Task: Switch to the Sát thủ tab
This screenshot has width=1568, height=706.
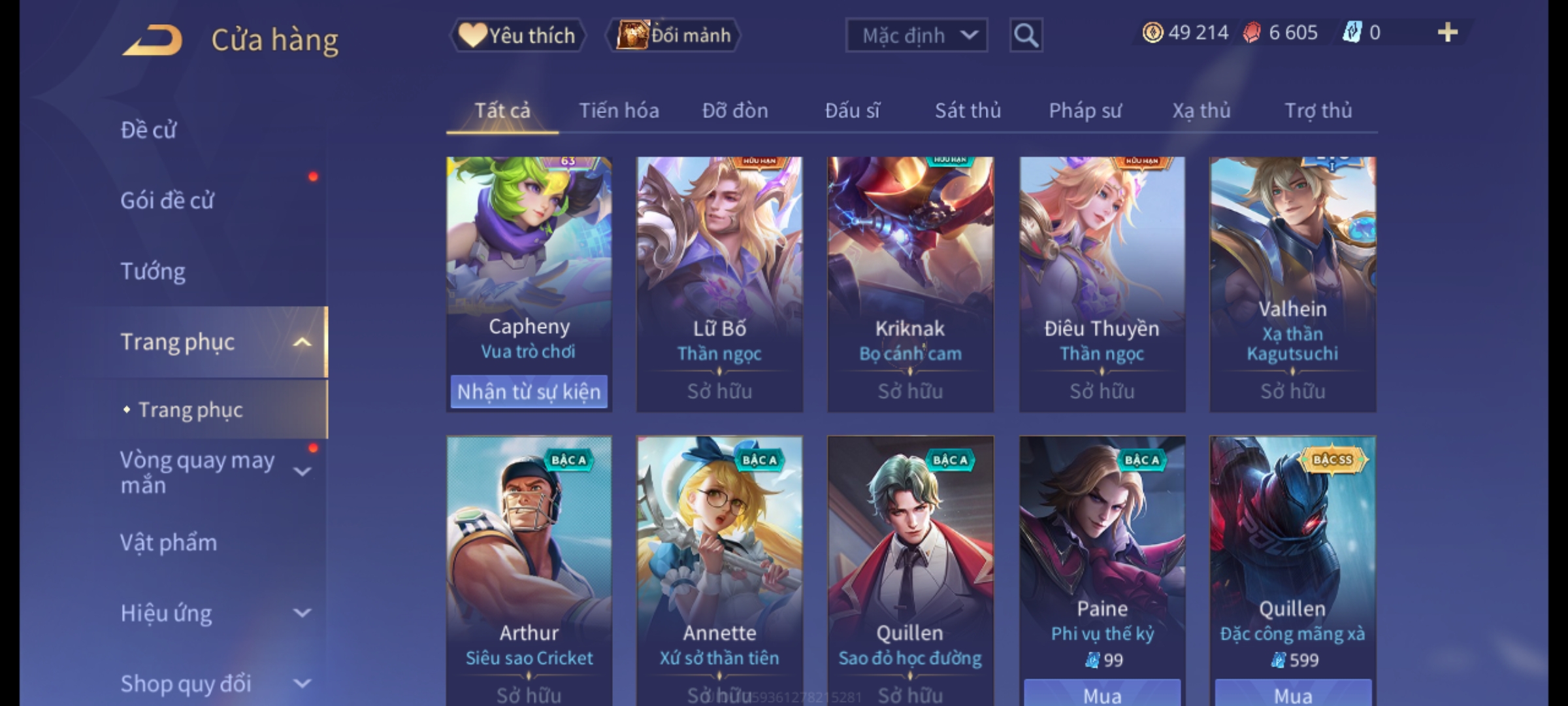Action: (x=968, y=110)
